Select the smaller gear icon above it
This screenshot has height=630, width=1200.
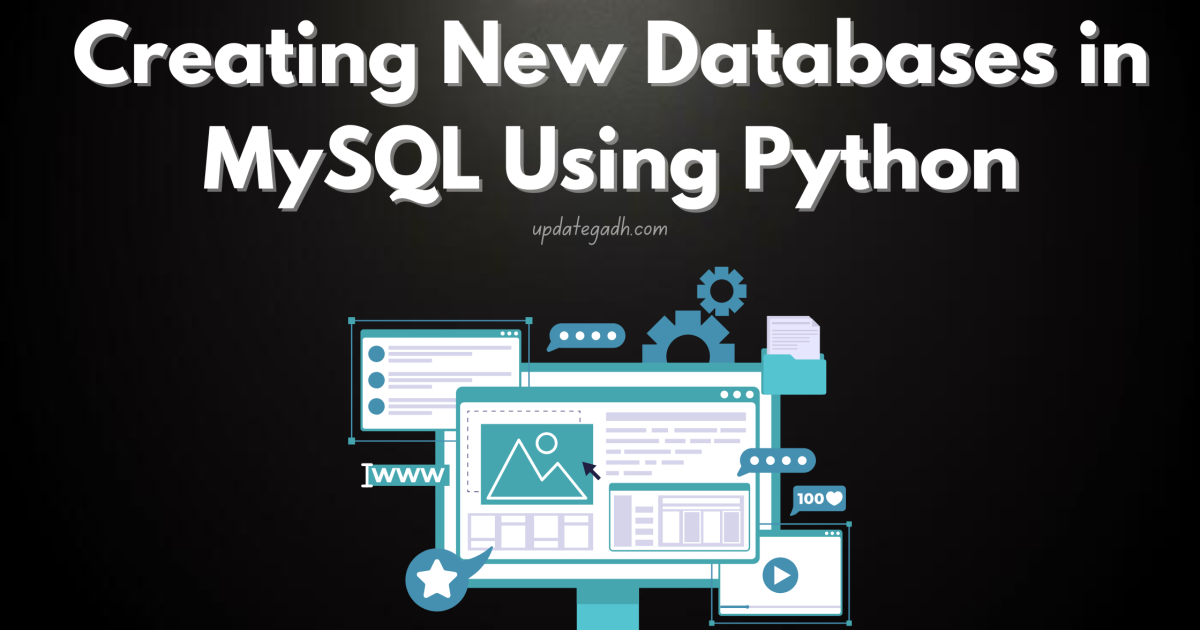[721, 290]
